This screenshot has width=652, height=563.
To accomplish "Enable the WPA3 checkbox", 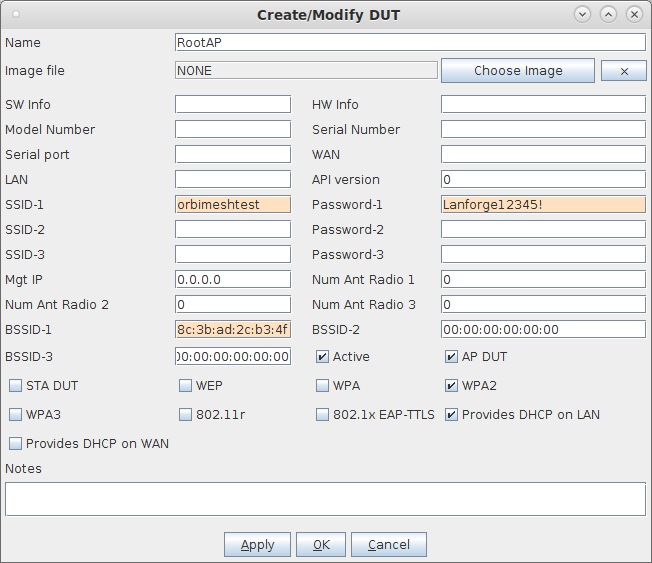I will (16, 415).
